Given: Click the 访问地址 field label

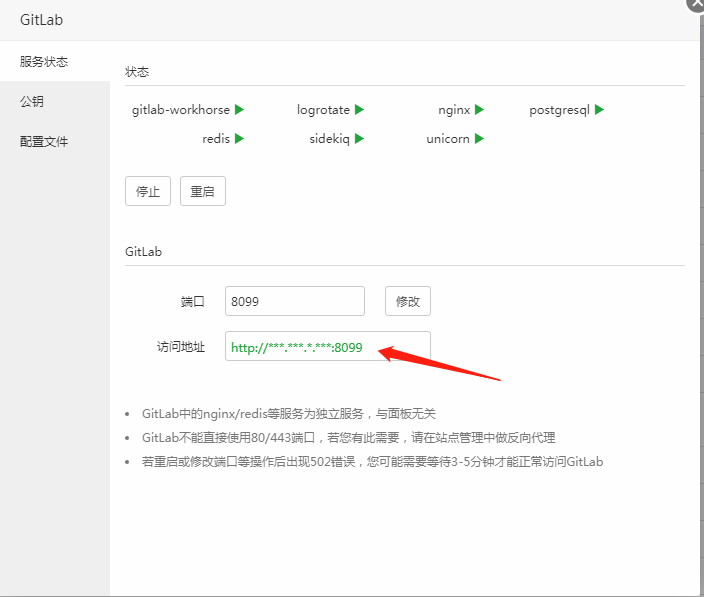Looking at the screenshot, I should coord(181,347).
